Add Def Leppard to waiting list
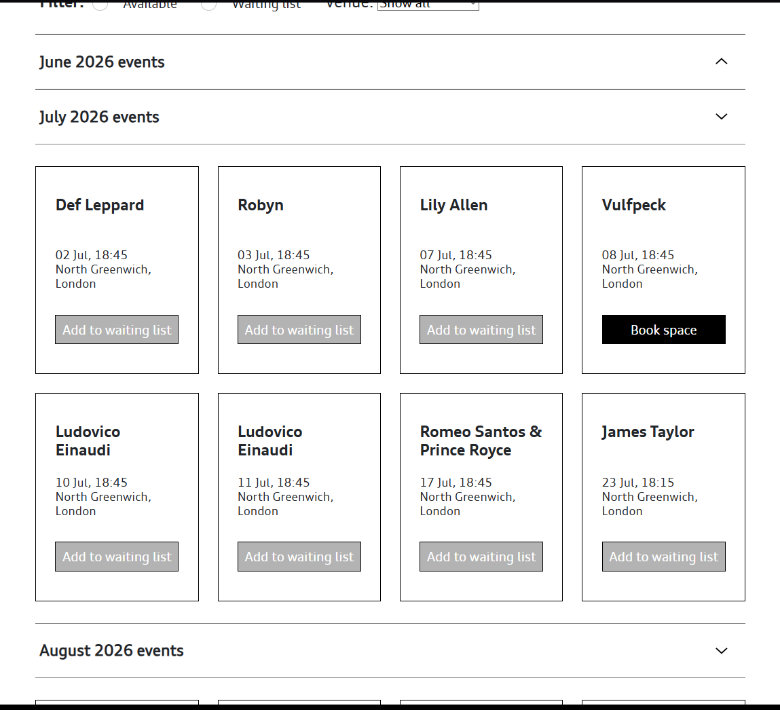This screenshot has width=780, height=710. 117,329
